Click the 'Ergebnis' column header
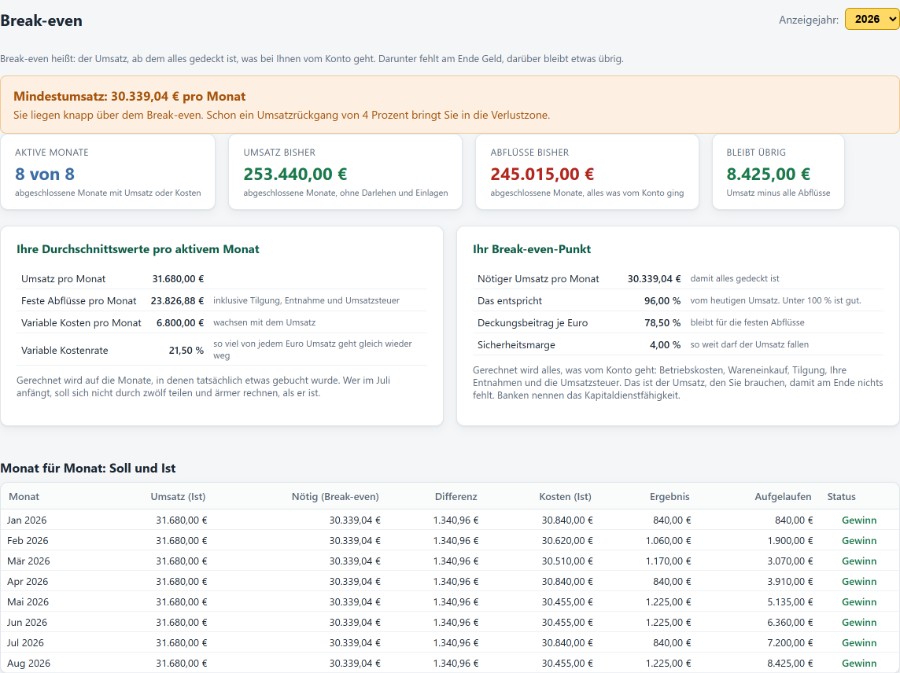900x673 pixels. tap(669, 497)
